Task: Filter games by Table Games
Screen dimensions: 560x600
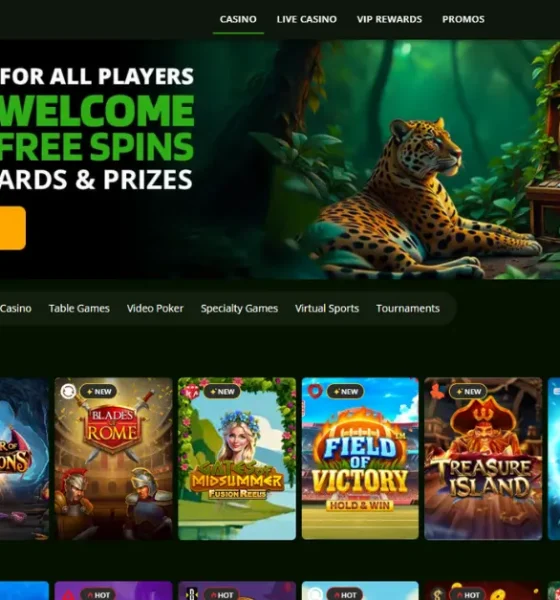Action: click(79, 308)
